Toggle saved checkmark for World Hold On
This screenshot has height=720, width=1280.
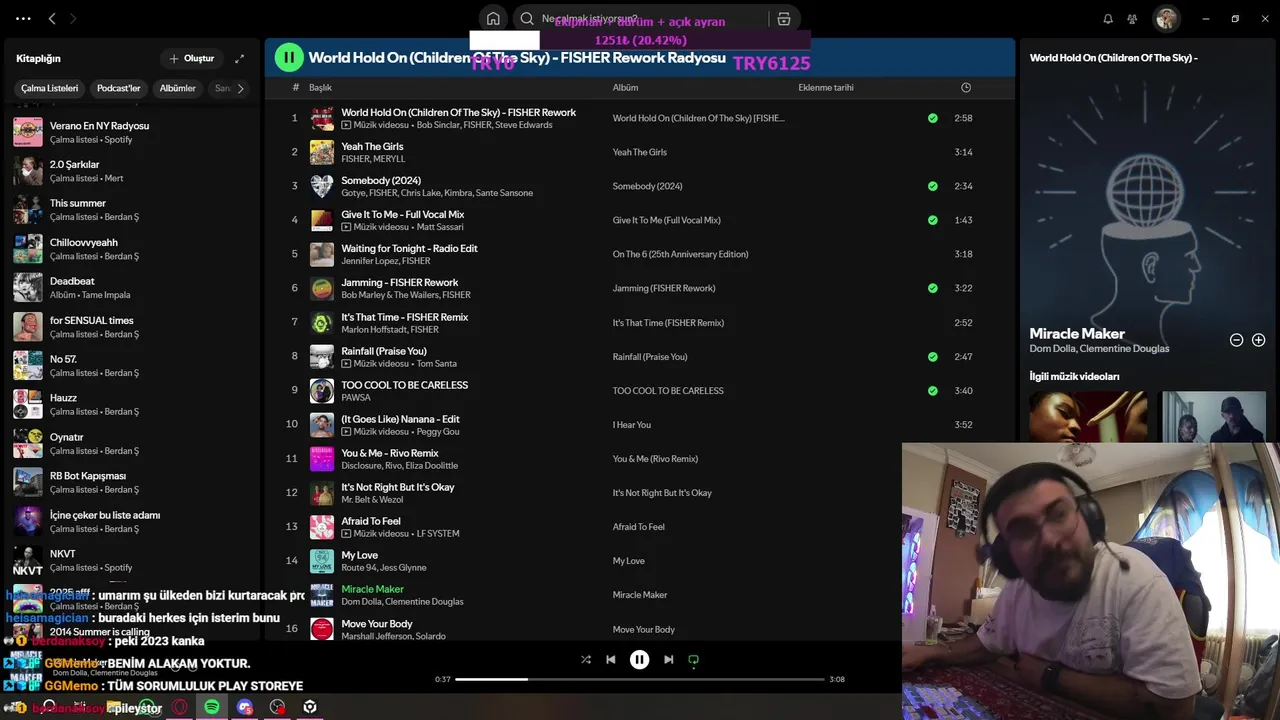tap(933, 118)
